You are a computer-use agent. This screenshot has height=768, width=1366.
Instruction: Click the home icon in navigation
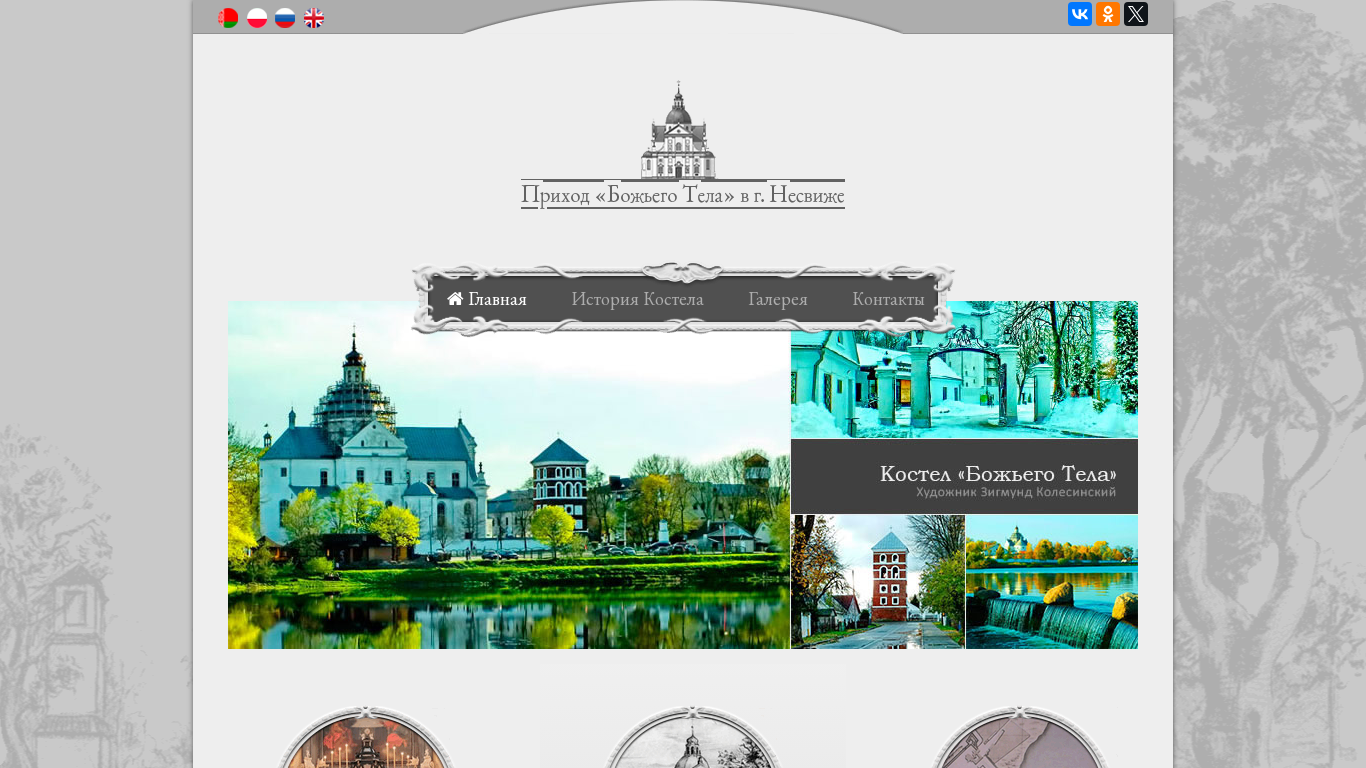(x=455, y=299)
